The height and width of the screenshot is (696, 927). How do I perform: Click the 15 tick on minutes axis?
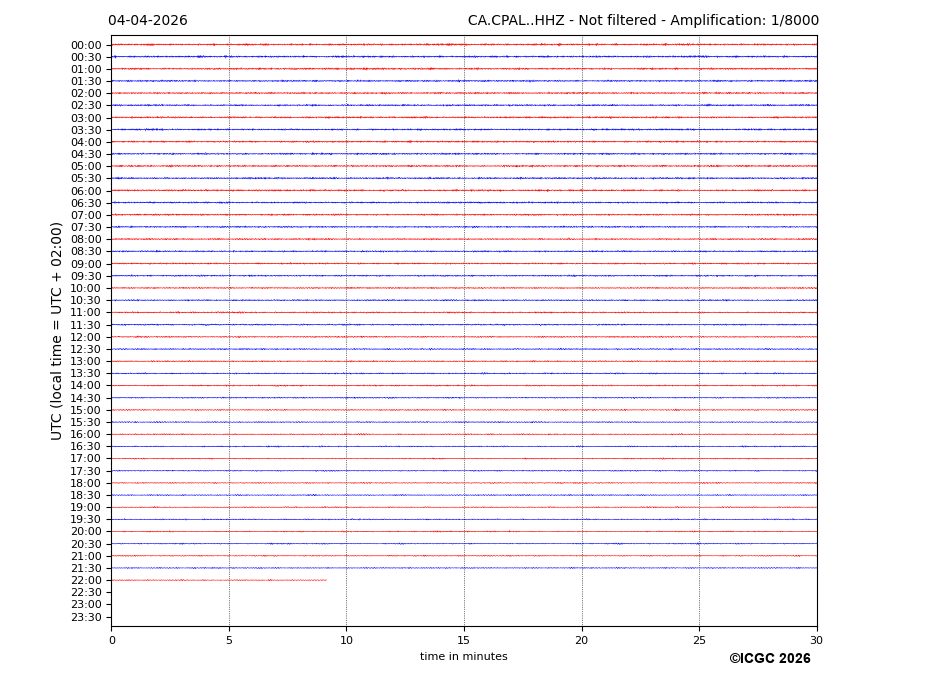tap(464, 640)
